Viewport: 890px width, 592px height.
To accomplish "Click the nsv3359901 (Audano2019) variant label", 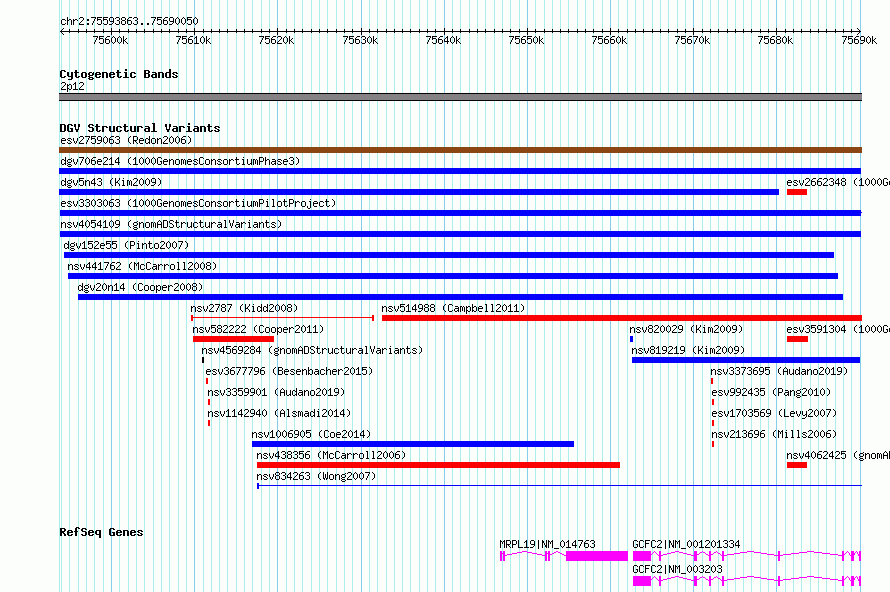I will [276, 392].
